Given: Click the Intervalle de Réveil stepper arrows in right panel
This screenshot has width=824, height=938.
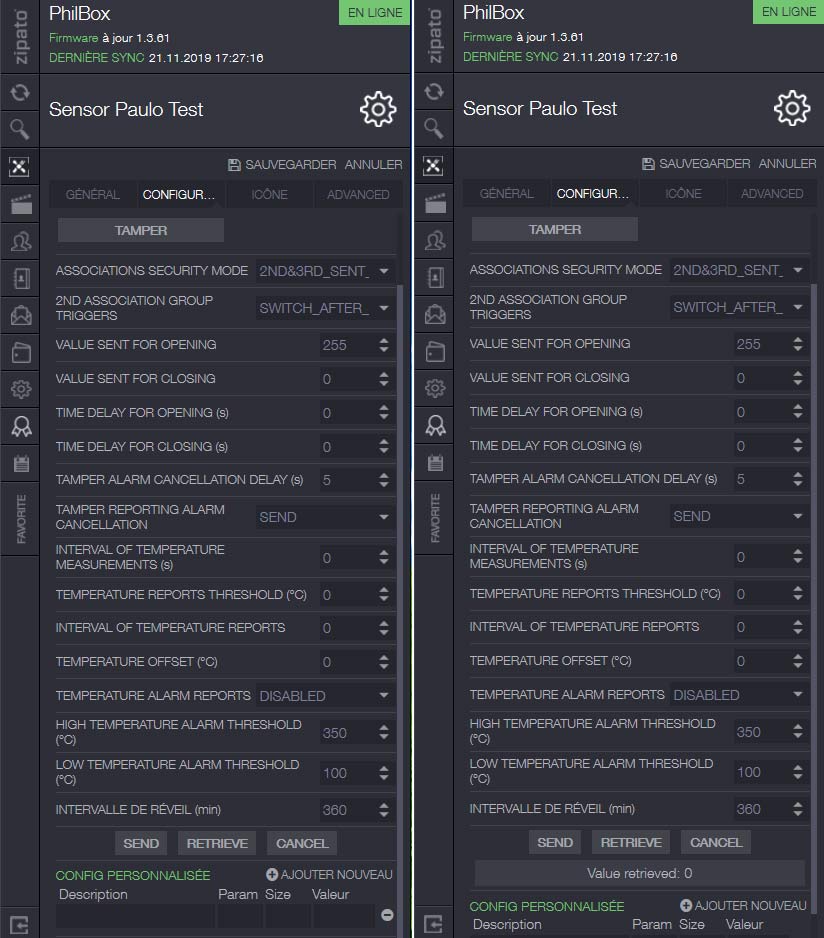Looking at the screenshot, I should pos(798,809).
